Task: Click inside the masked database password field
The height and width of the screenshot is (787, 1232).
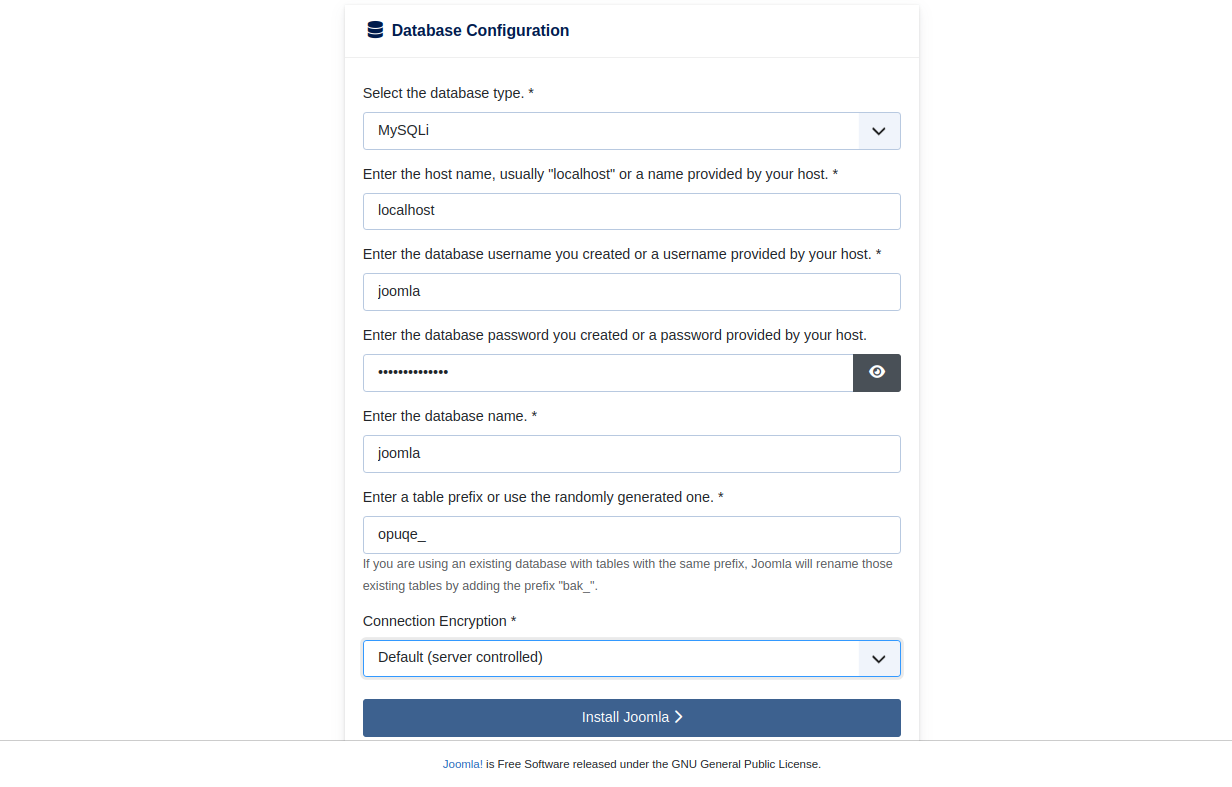Action: [607, 373]
